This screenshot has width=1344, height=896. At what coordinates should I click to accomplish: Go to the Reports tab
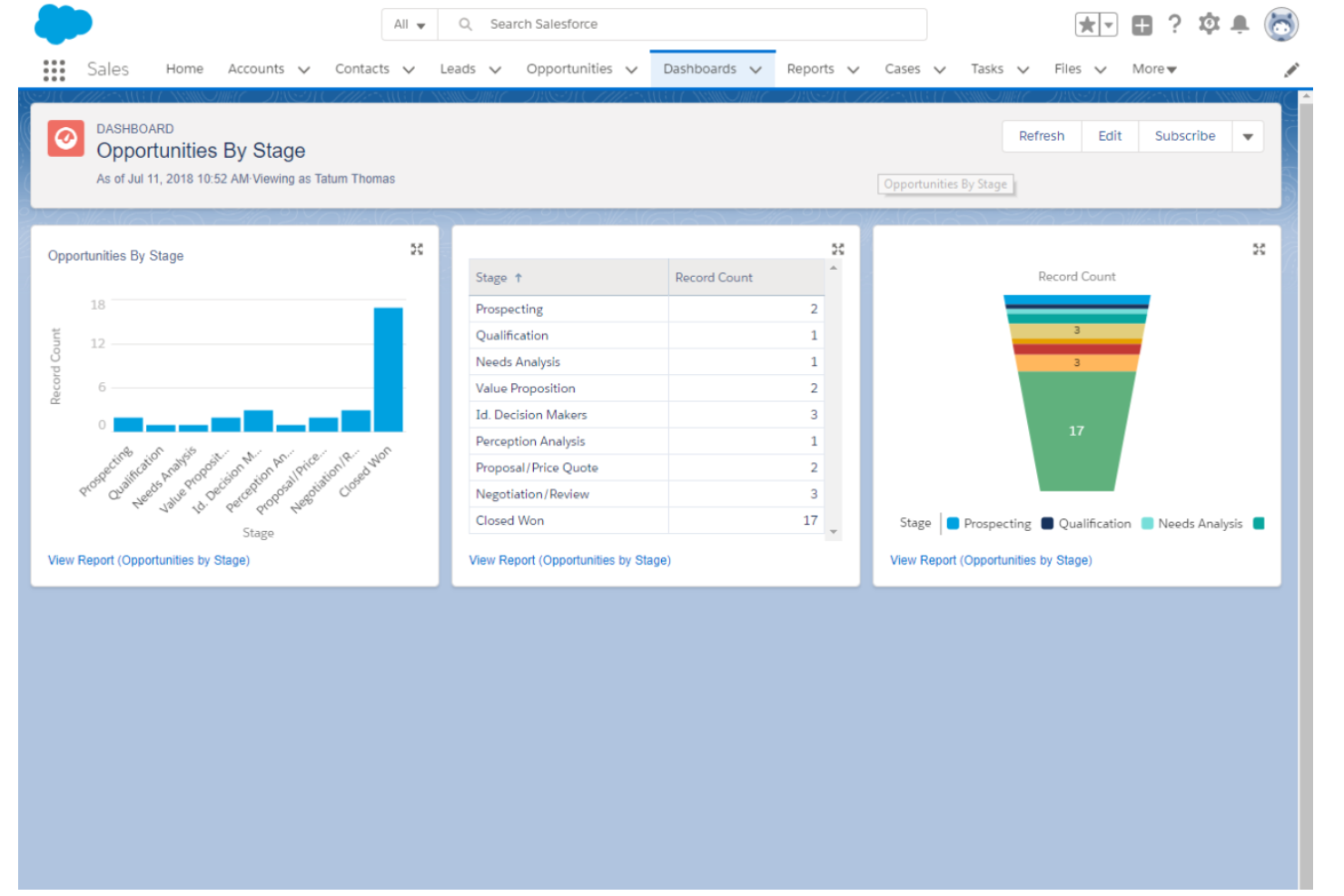click(811, 68)
